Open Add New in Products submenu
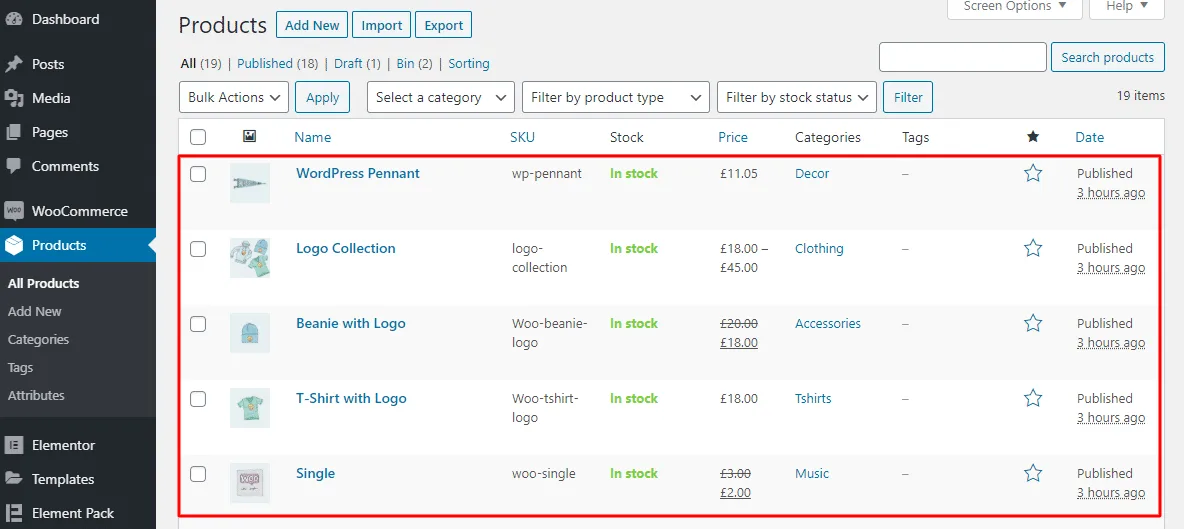 (x=35, y=312)
